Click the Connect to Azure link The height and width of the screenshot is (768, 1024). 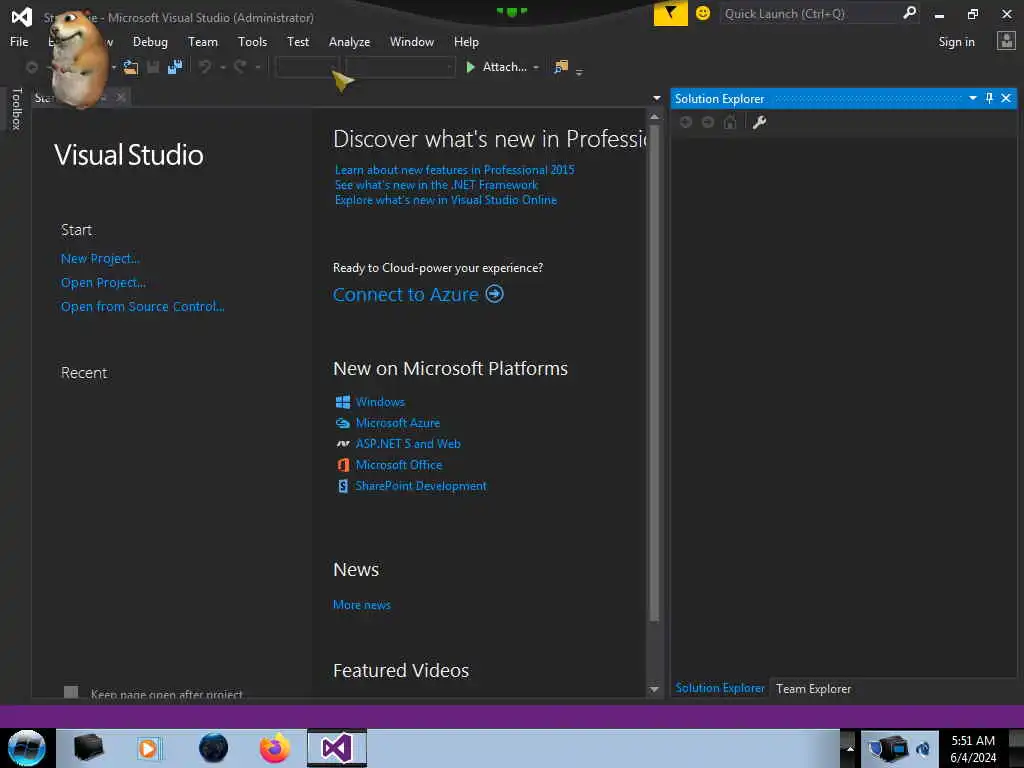click(x=406, y=295)
